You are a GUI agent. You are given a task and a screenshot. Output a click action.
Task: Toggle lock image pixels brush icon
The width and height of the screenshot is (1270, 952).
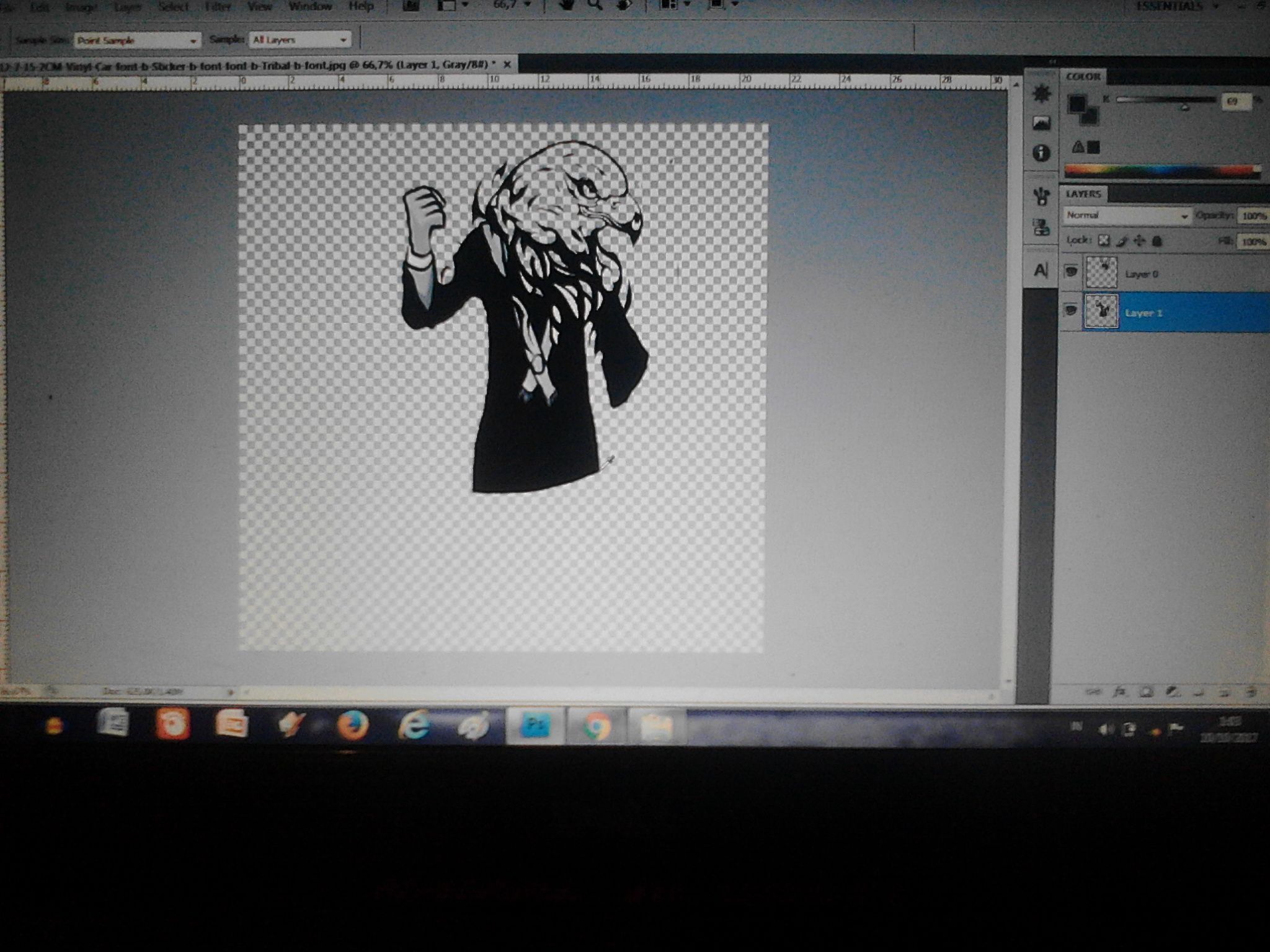(1121, 240)
